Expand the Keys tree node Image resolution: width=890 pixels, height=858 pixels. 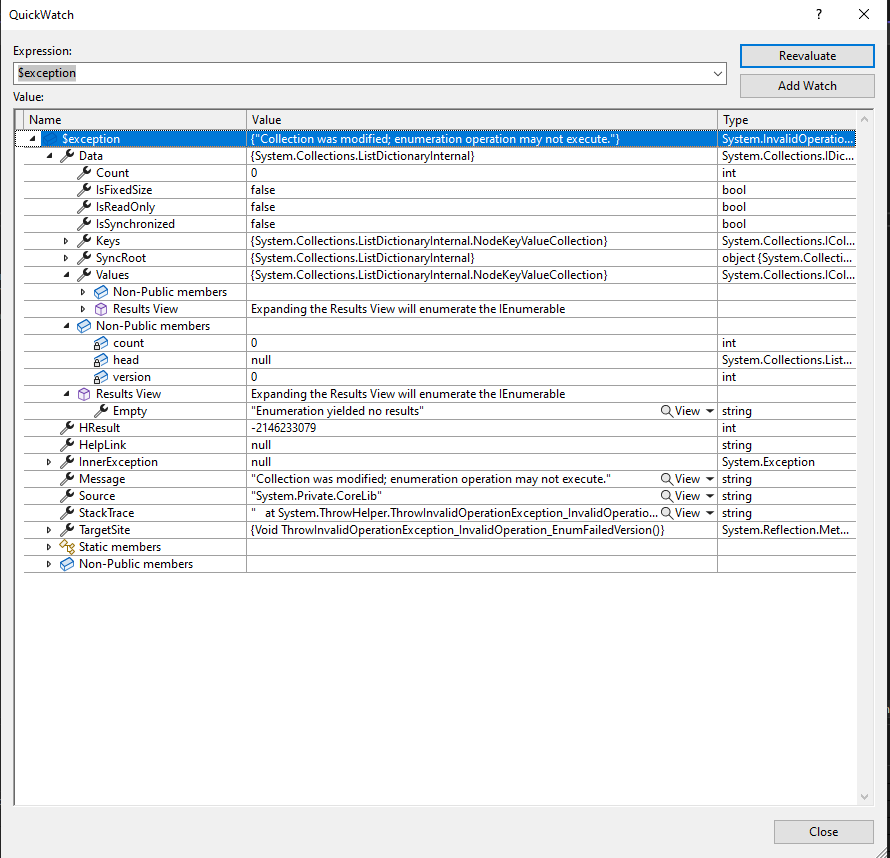65,240
